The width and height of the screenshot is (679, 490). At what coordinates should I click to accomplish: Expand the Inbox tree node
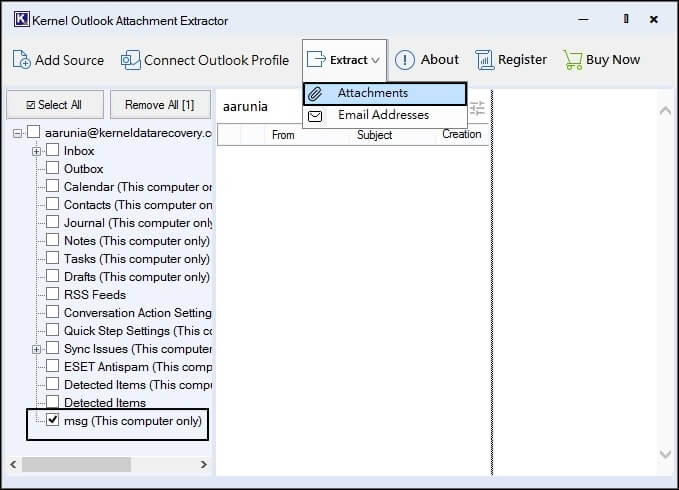tap(37, 151)
